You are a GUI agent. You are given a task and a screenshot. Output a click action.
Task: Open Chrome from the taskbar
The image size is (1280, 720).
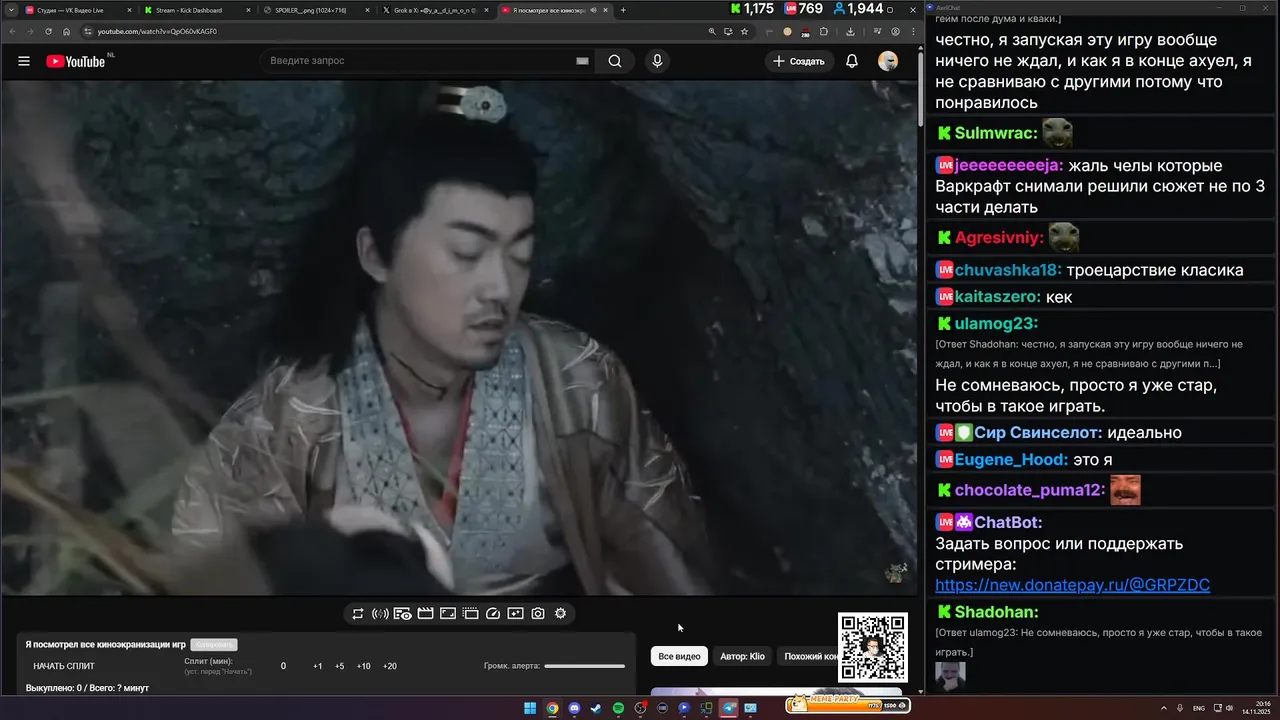pyautogui.click(x=552, y=708)
